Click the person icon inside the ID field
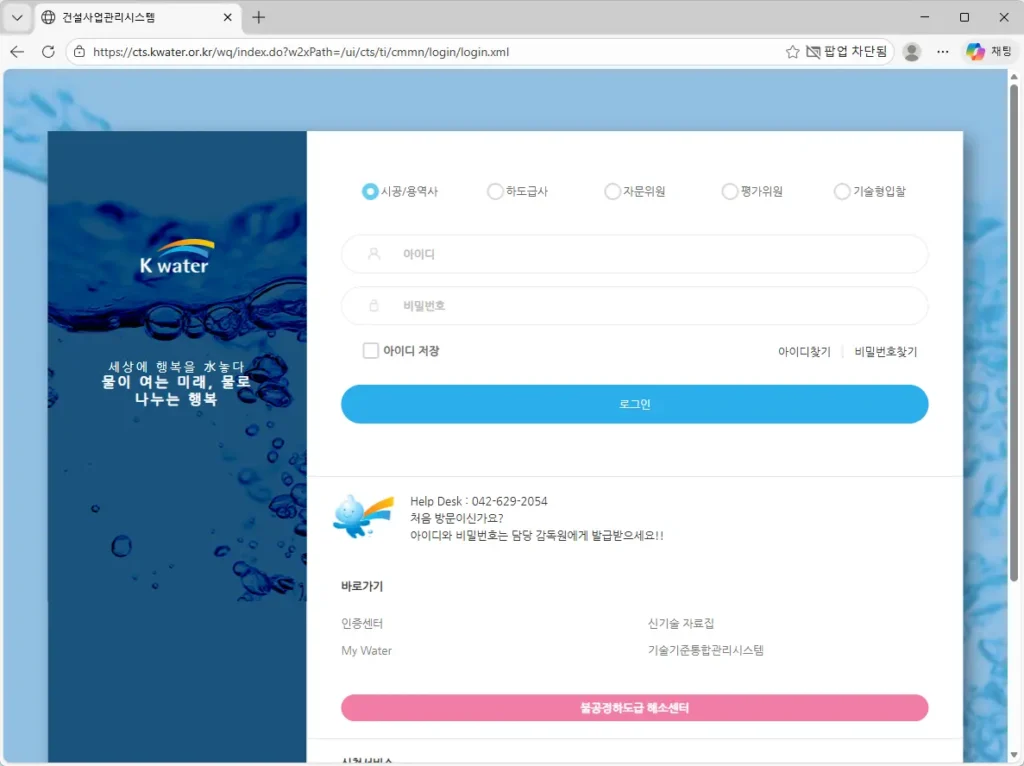 tap(371, 254)
